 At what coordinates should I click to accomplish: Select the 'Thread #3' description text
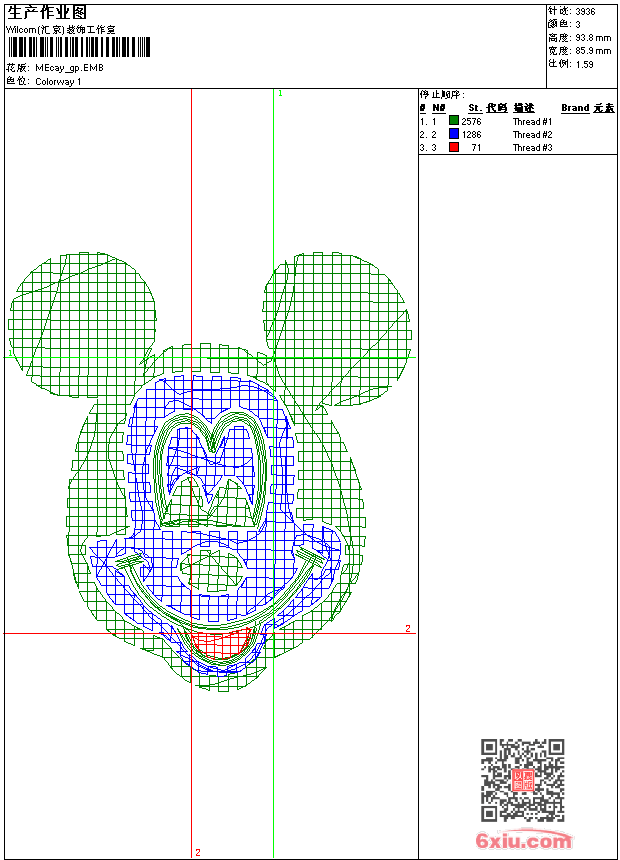(532, 148)
